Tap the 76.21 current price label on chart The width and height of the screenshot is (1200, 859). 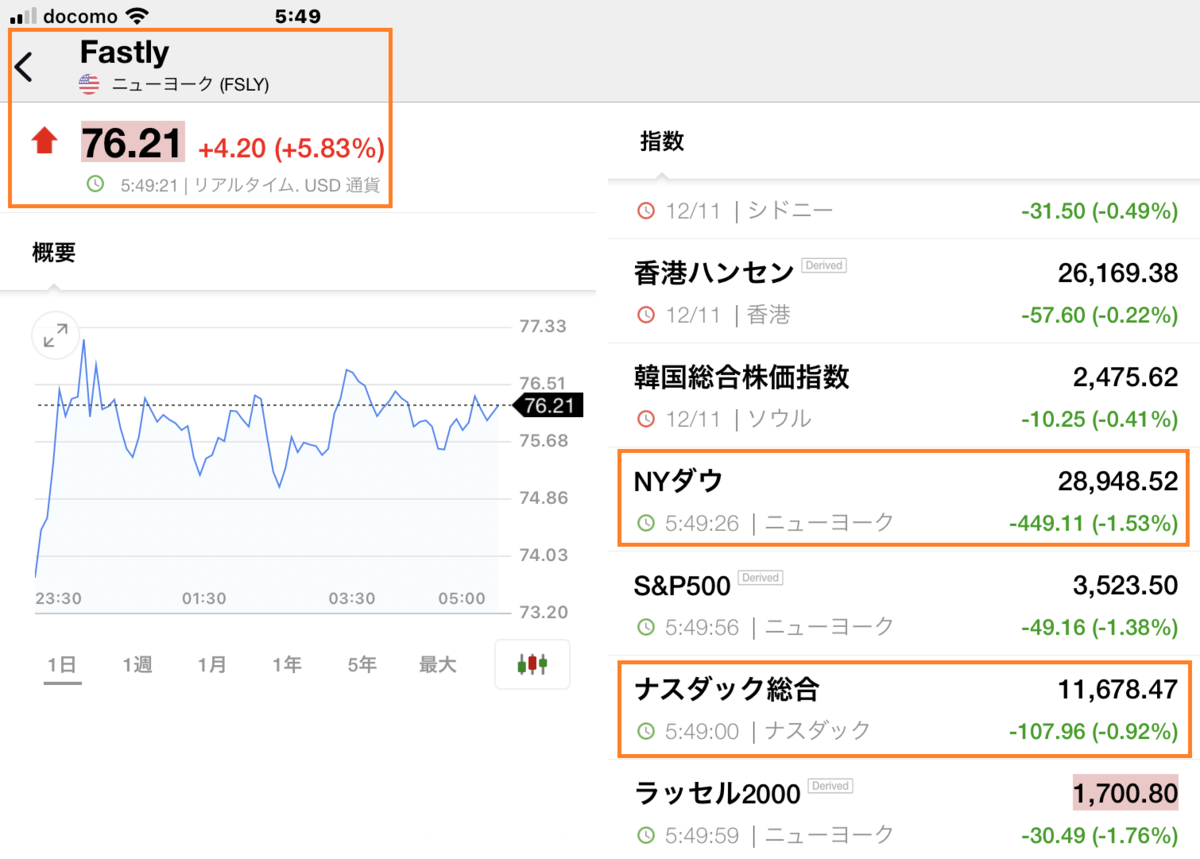click(x=547, y=405)
